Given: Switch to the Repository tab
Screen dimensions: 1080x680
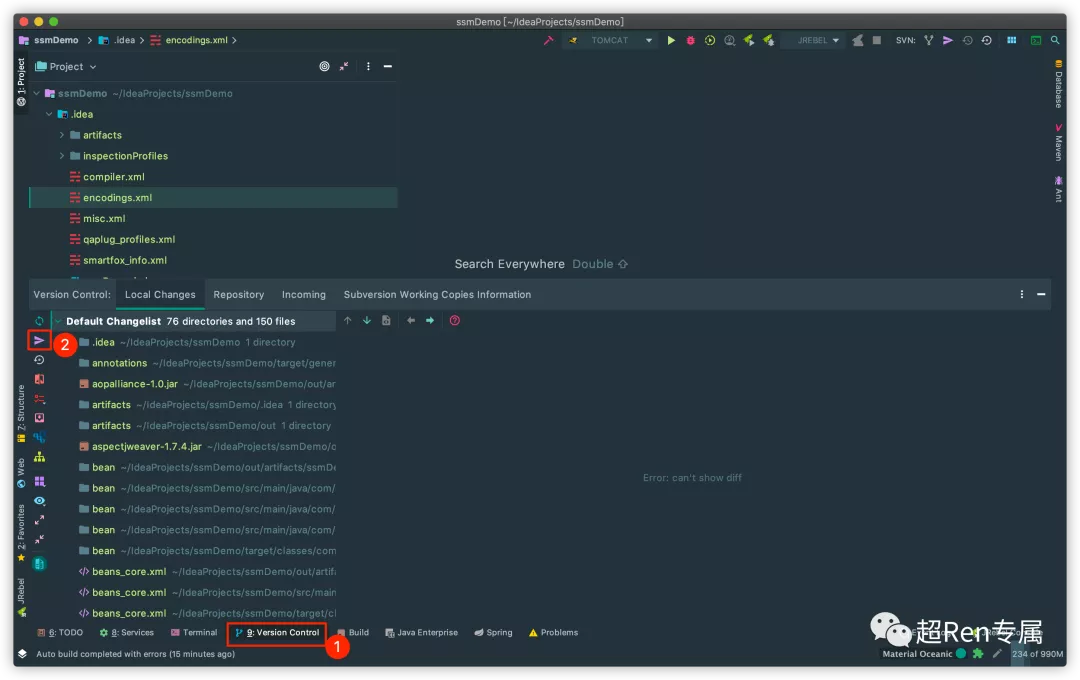Looking at the screenshot, I should 238,295.
